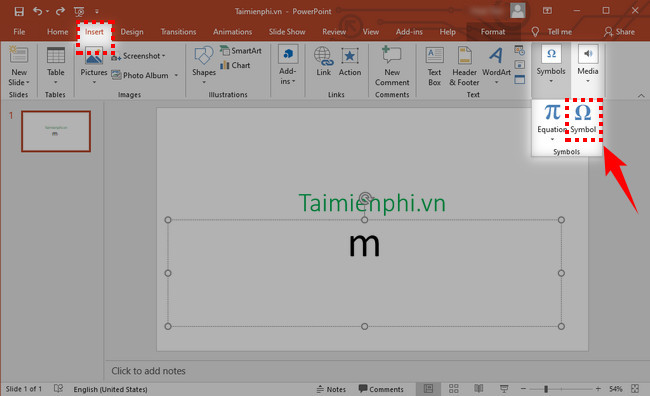
Task: Click Photo Album button
Action: 140,75
